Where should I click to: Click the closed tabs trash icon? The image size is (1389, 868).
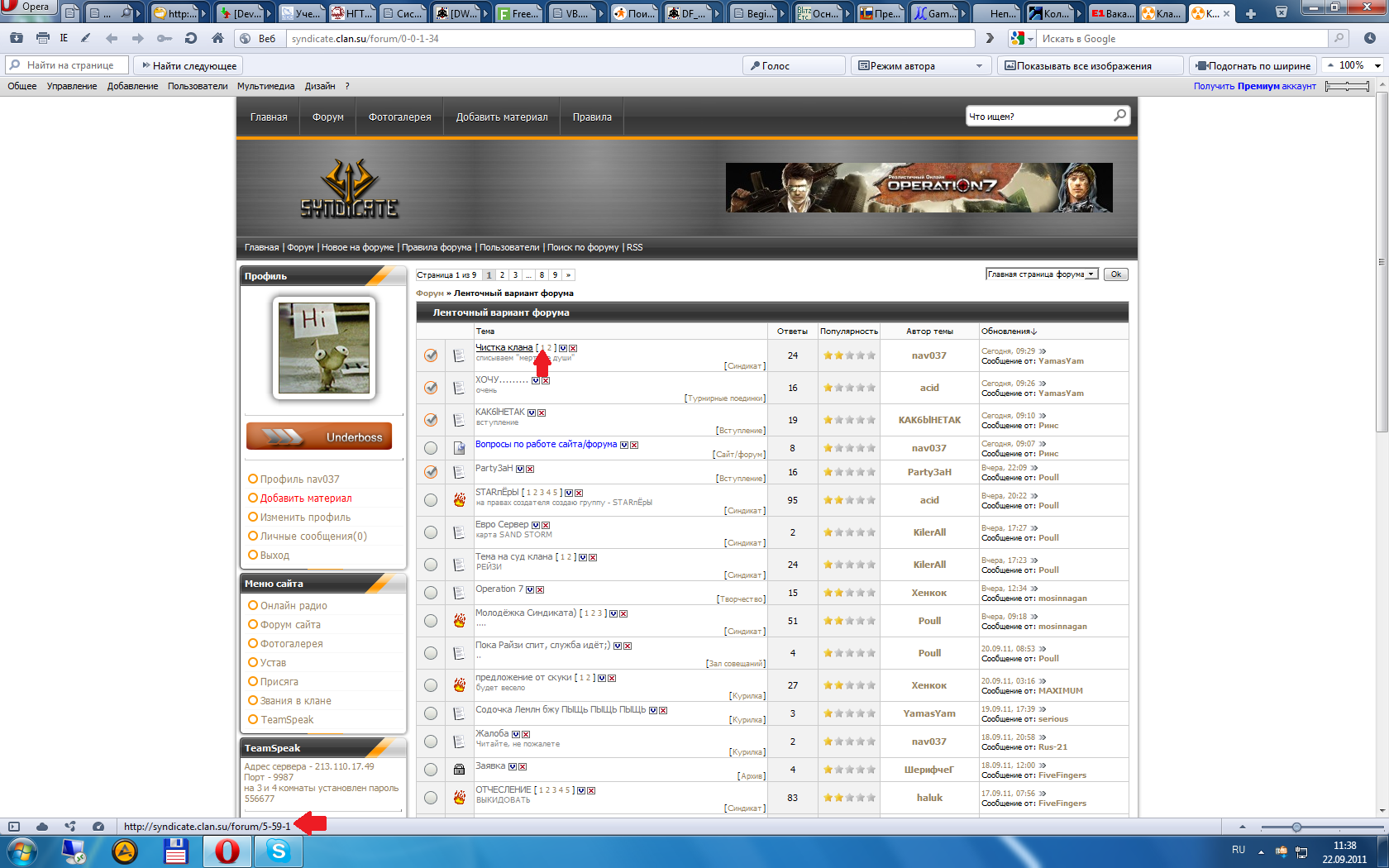pyautogui.click(x=1281, y=12)
